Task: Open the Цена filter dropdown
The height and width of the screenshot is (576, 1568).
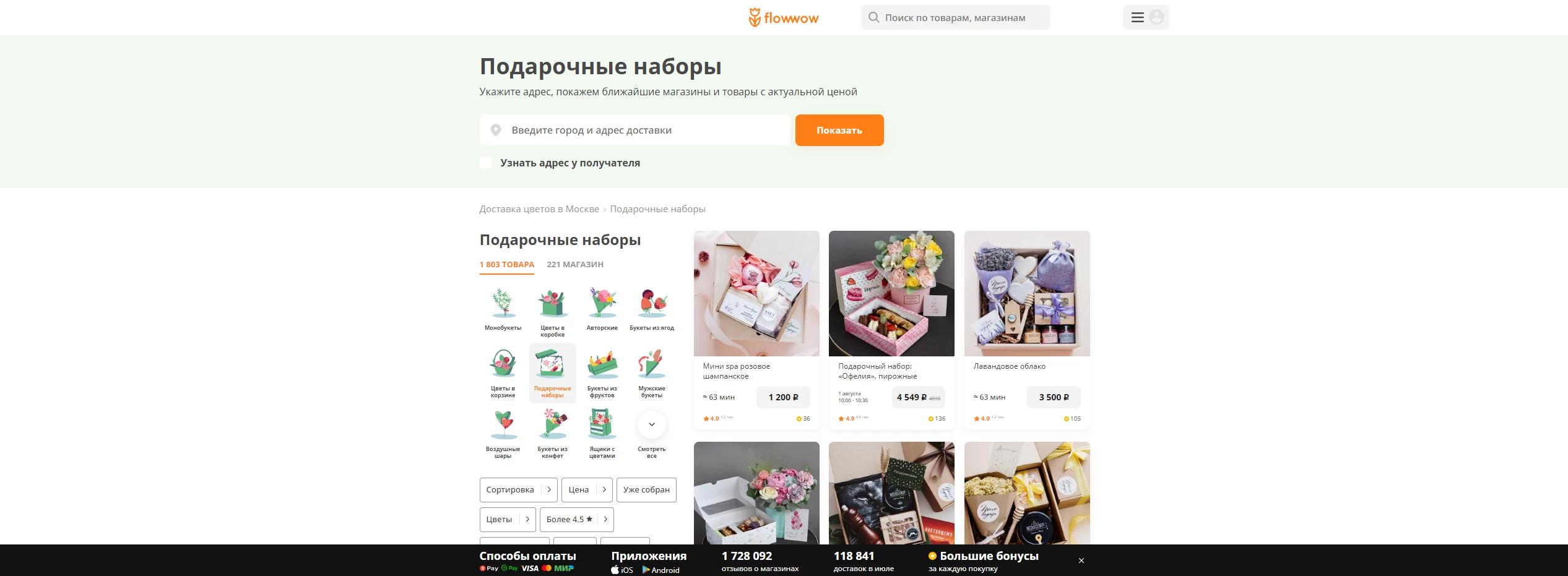Action: (x=587, y=490)
